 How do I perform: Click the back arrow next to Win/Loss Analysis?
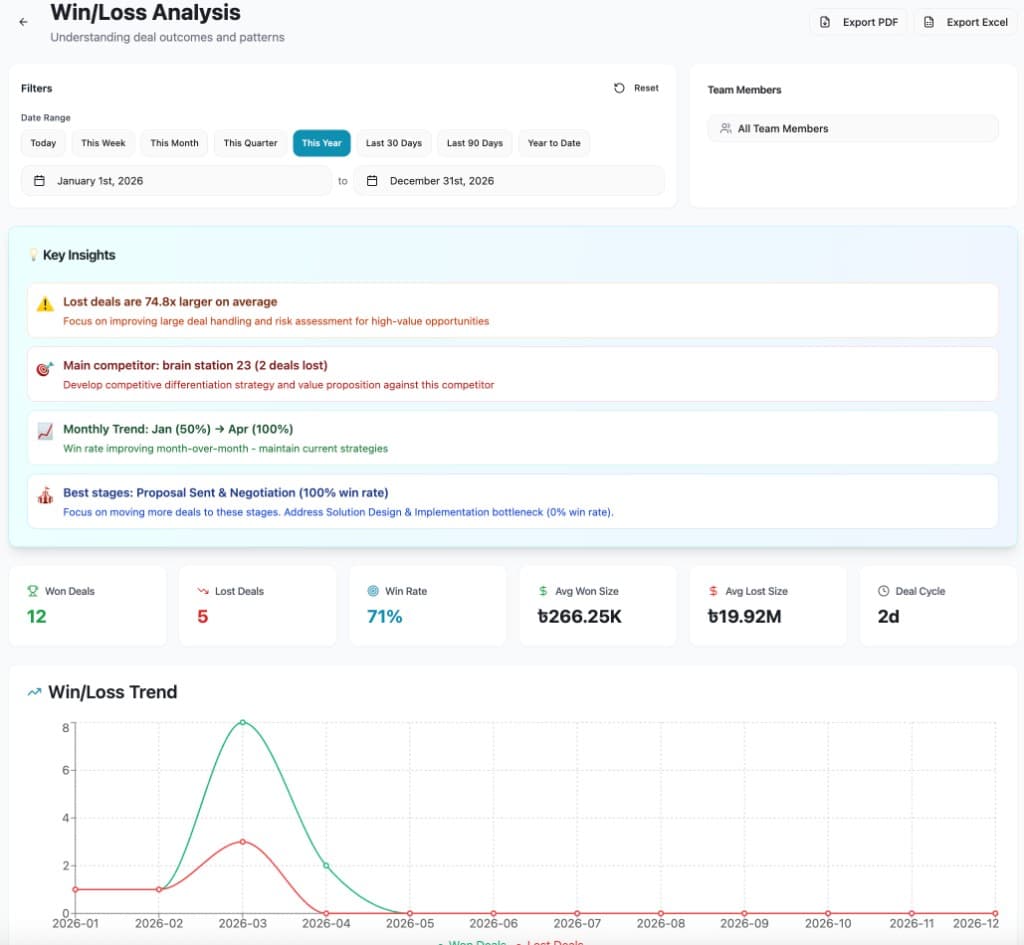[x=23, y=21]
